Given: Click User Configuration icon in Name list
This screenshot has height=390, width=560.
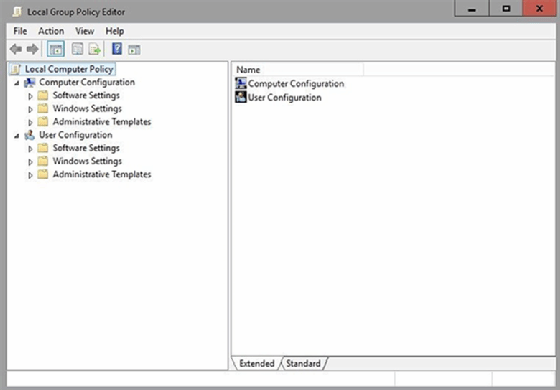Looking at the screenshot, I should (x=241, y=97).
